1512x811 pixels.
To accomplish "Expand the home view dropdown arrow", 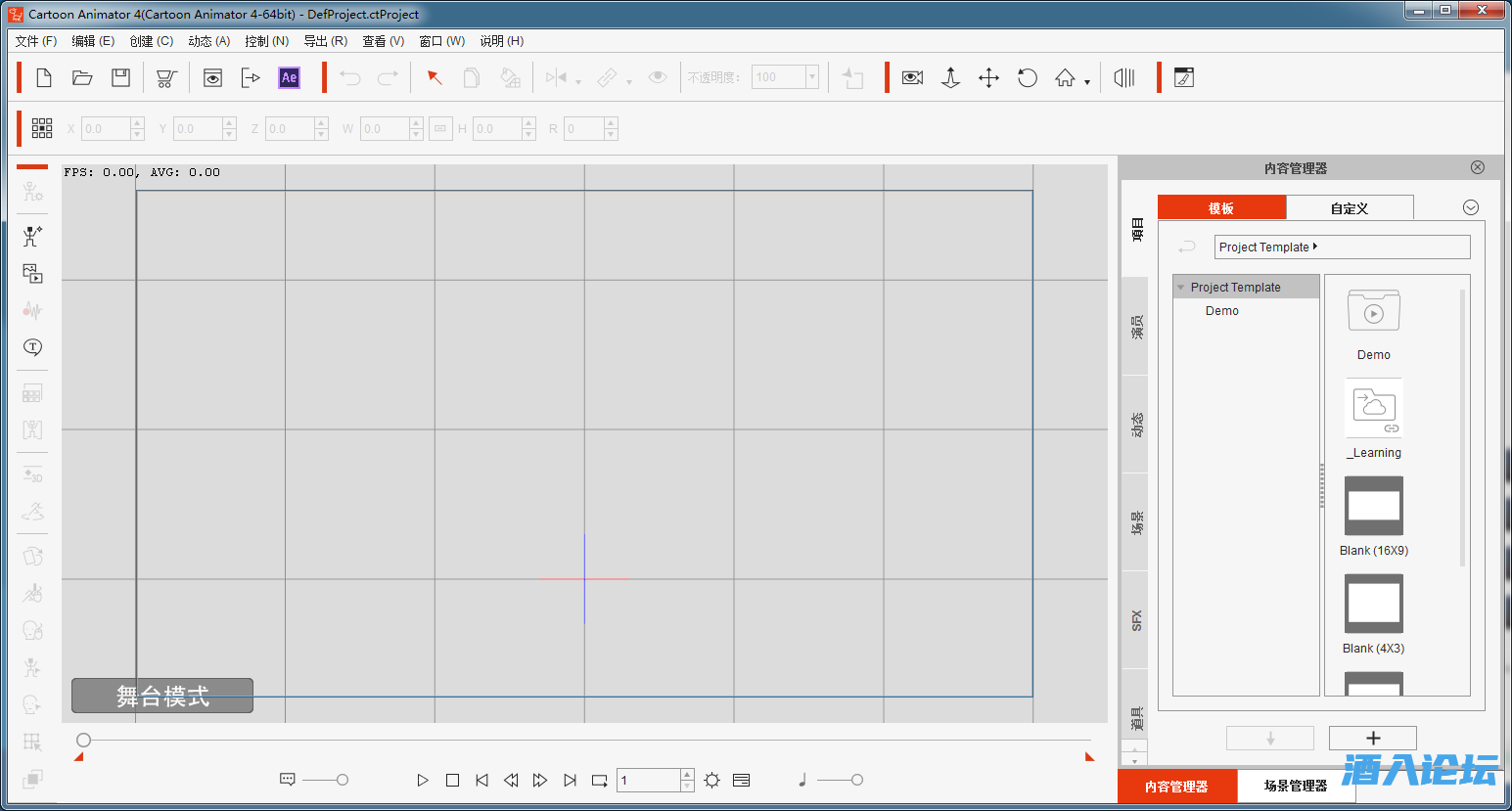I will click(1087, 83).
